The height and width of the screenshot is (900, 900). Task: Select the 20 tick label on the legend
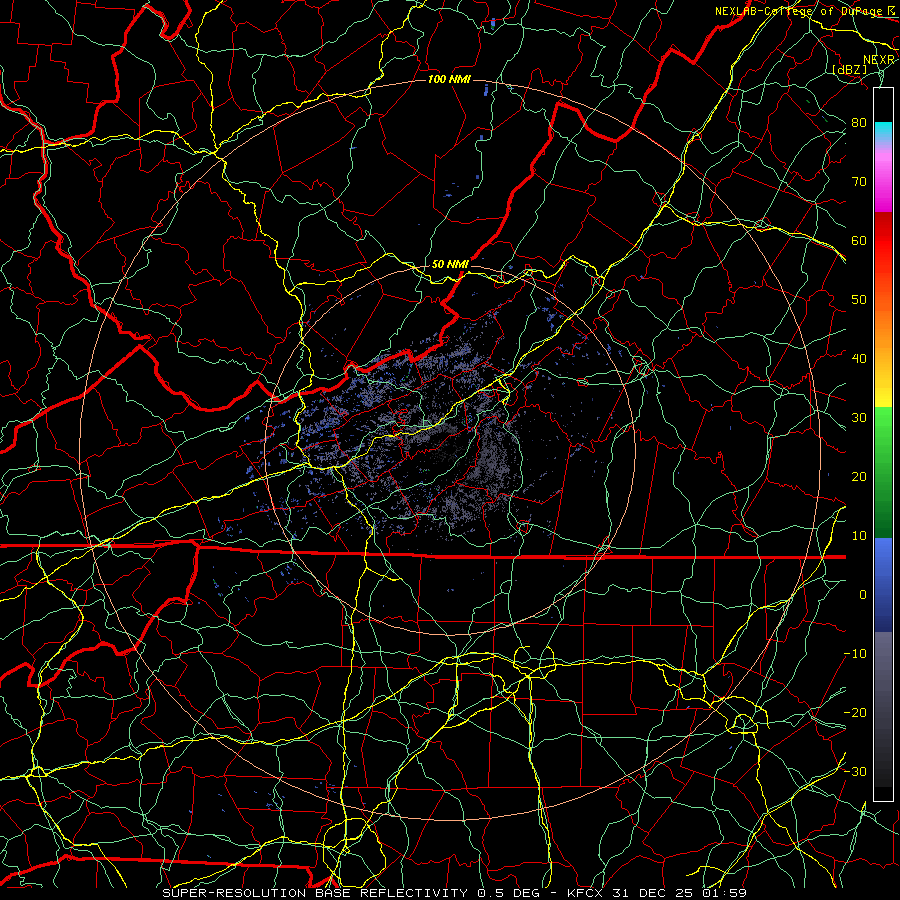pos(859,476)
